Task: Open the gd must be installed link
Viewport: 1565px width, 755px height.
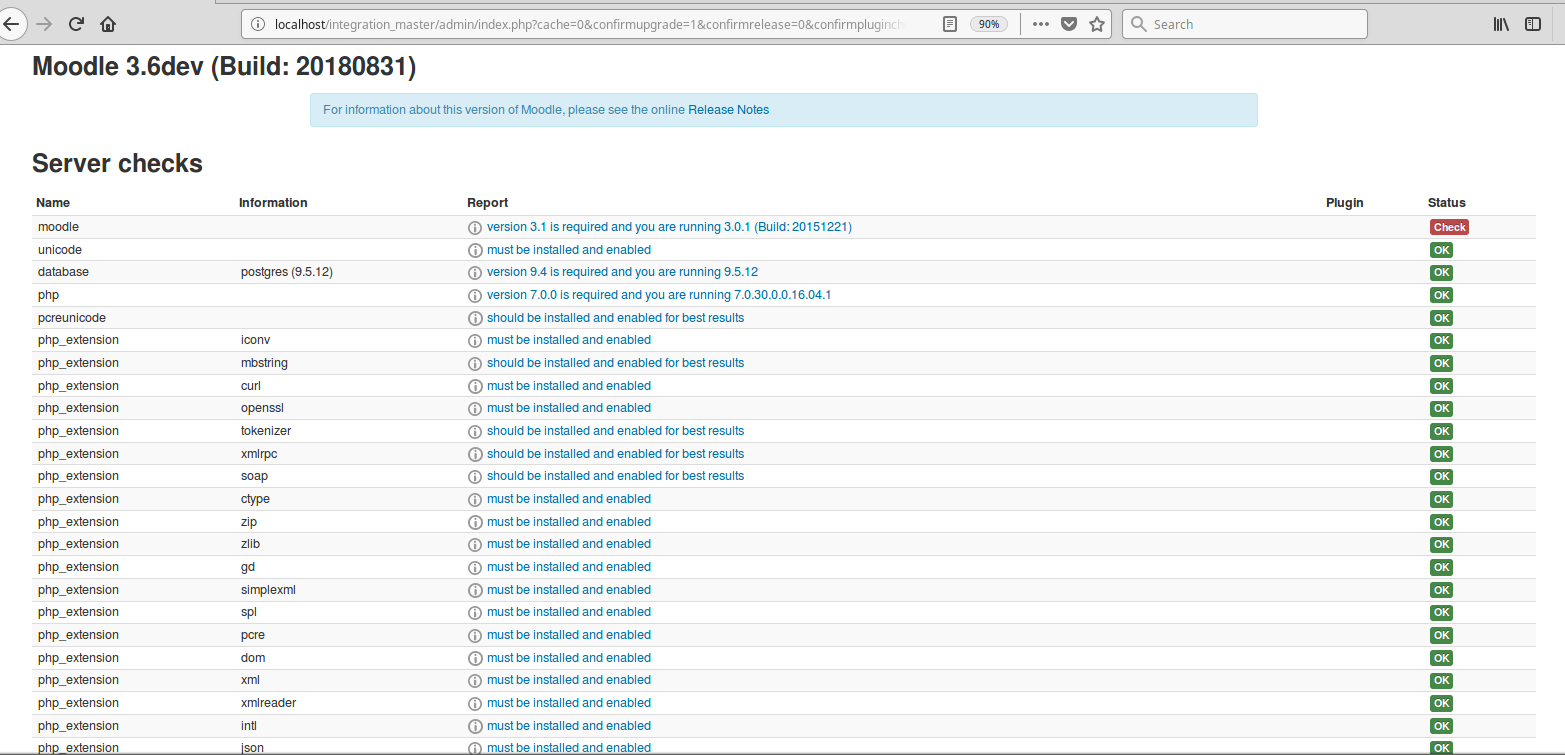Action: tap(569, 567)
